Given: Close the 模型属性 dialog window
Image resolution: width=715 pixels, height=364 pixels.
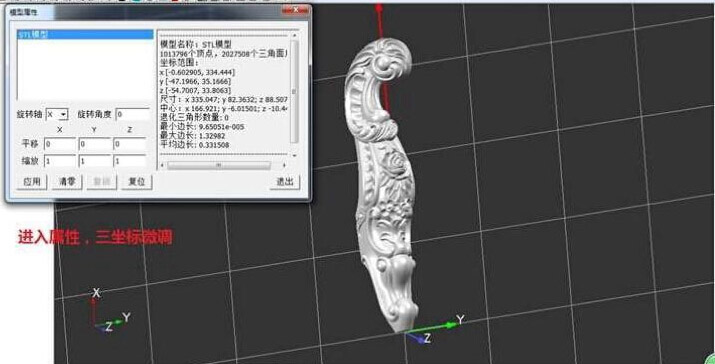Looking at the screenshot, I should pos(295,10).
